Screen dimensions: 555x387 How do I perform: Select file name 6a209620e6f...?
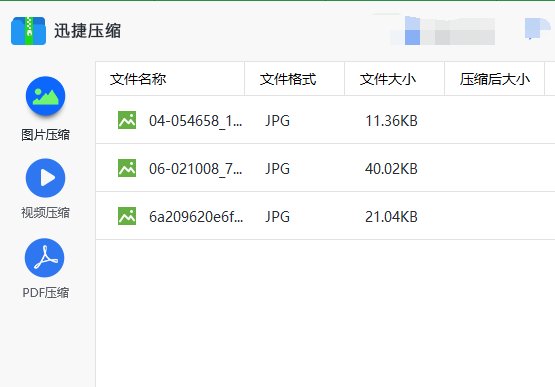[196, 217]
